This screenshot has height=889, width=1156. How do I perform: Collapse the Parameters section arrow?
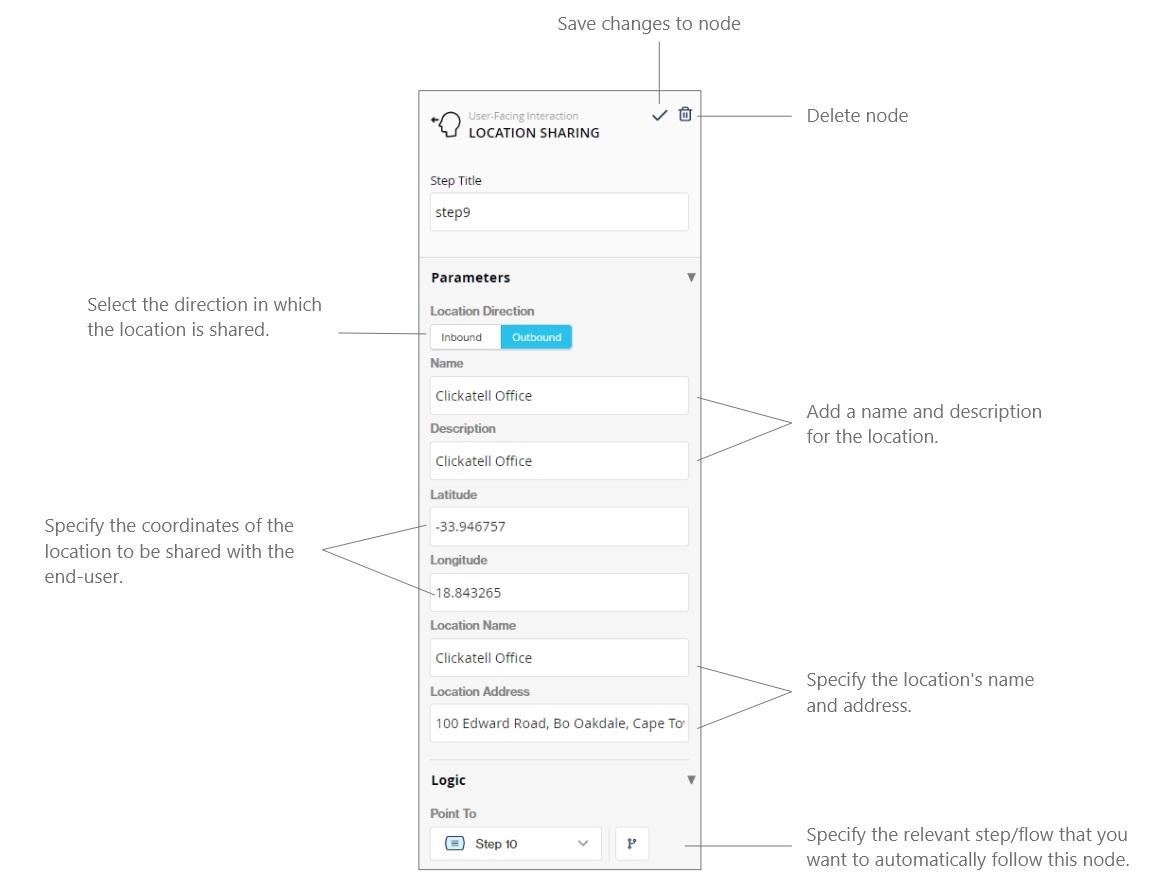point(690,278)
